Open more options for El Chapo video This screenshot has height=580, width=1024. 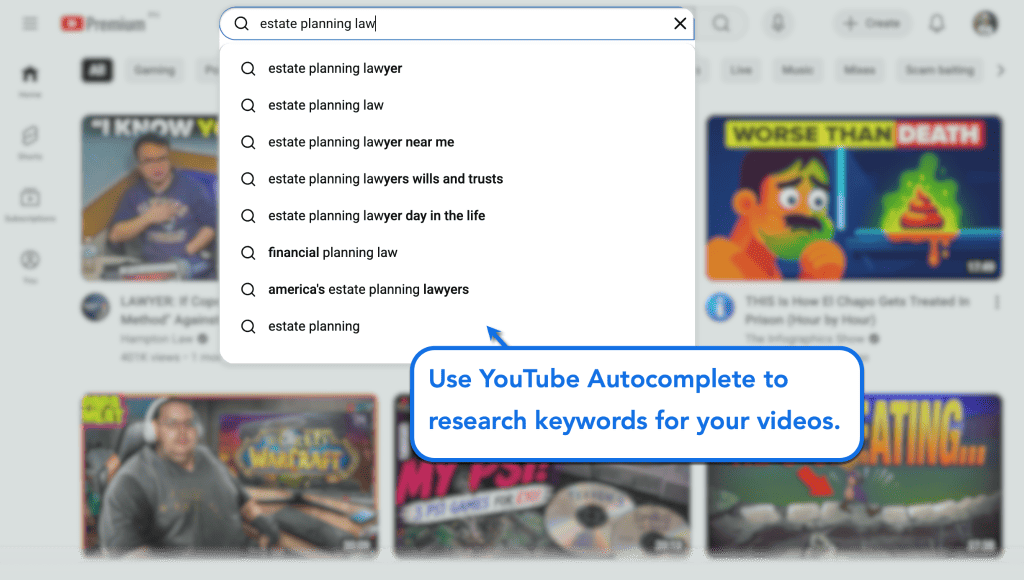997,302
